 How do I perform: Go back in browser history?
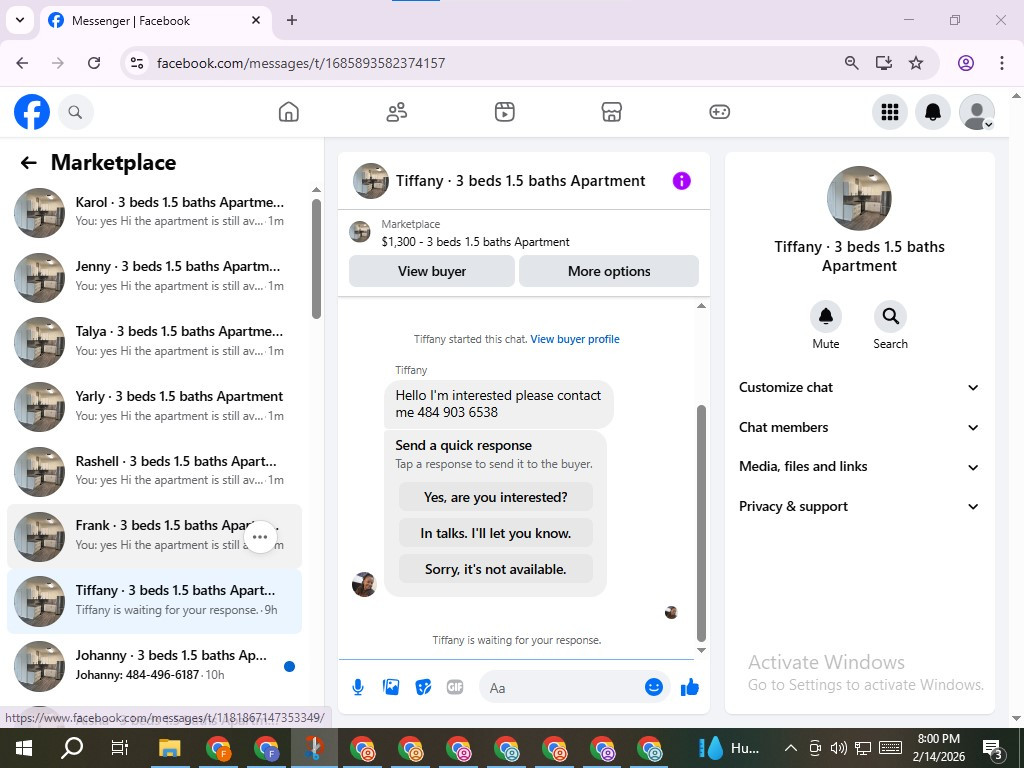pos(22,63)
